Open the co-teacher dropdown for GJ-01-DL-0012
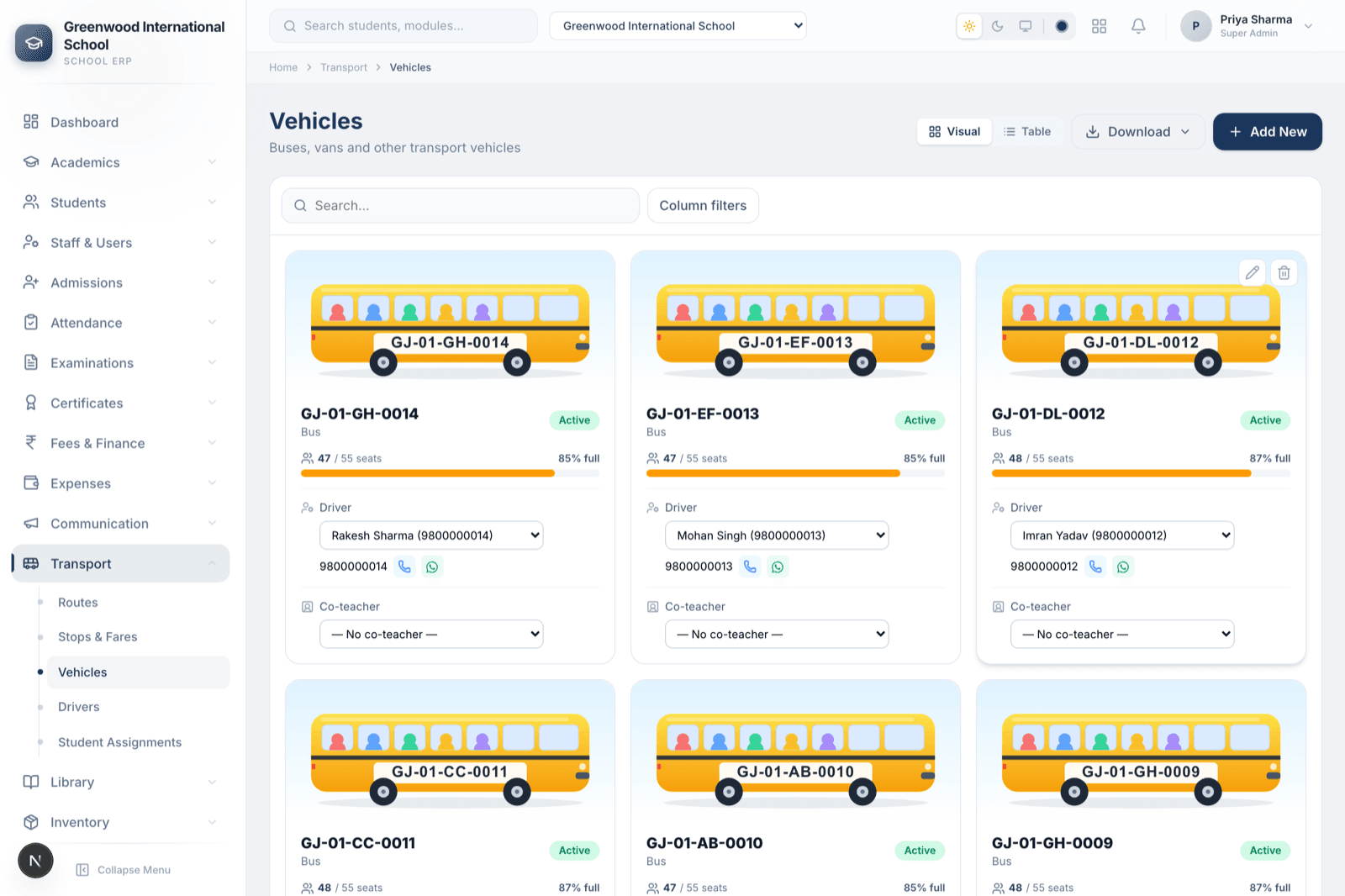1345x896 pixels. click(1122, 634)
